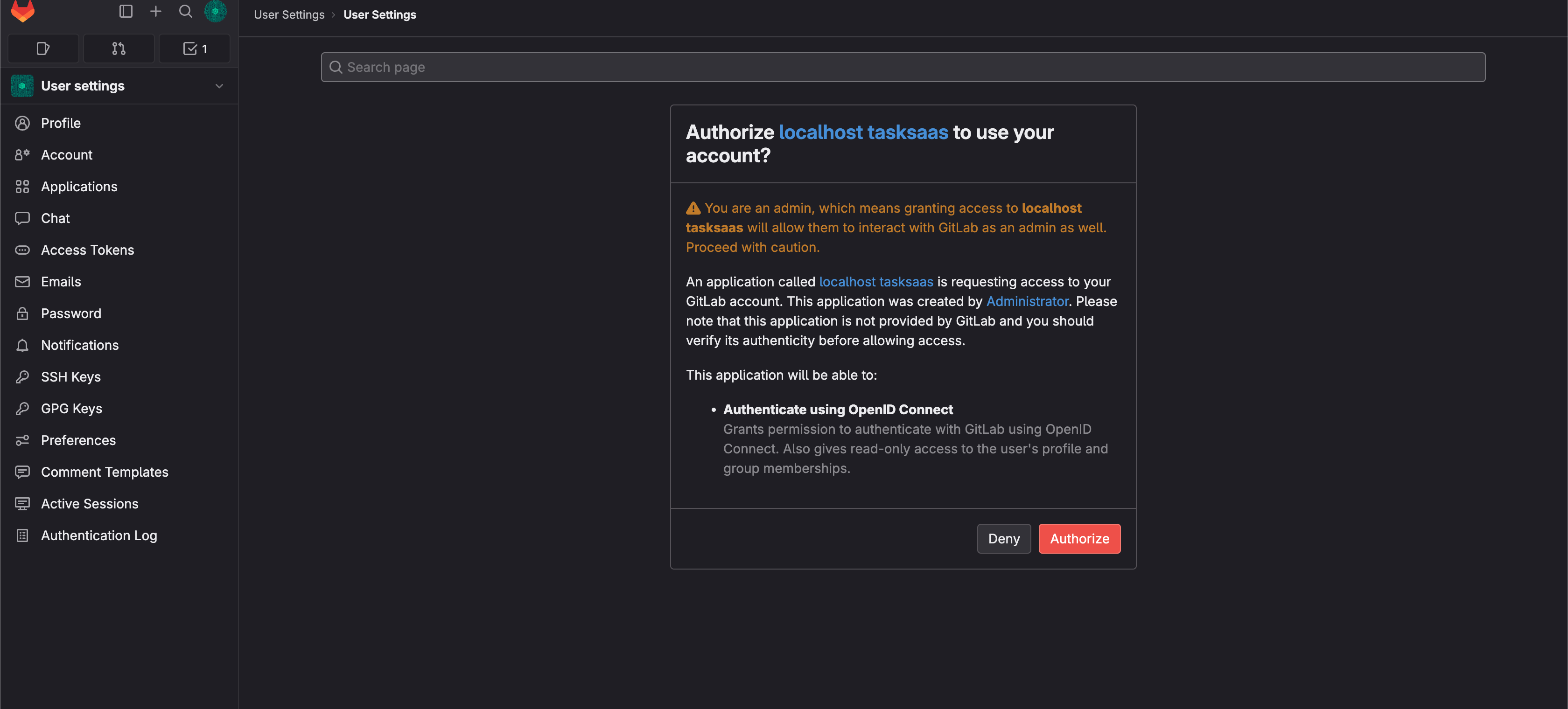1568x709 pixels.
Task: Click the plus create-new icon
Action: [156, 12]
